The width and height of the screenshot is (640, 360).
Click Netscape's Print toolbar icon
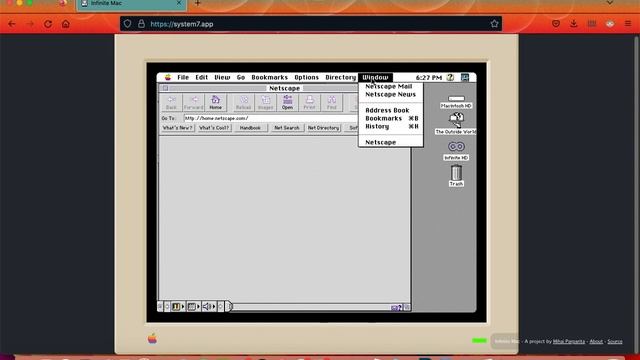309,102
